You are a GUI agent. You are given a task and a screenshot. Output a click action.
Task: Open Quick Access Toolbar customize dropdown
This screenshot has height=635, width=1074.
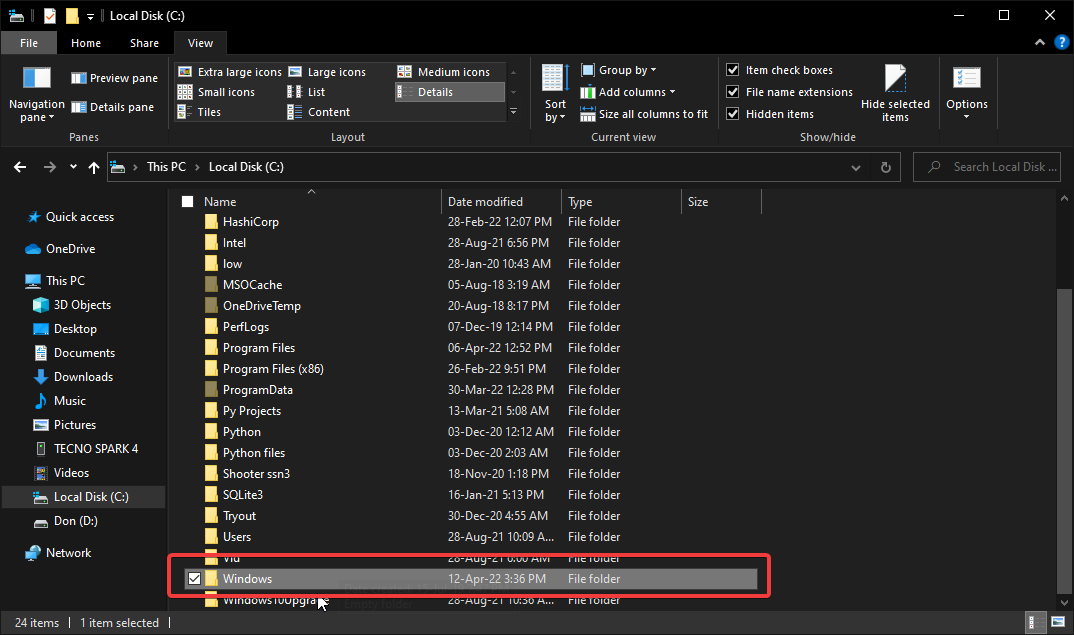(x=90, y=16)
